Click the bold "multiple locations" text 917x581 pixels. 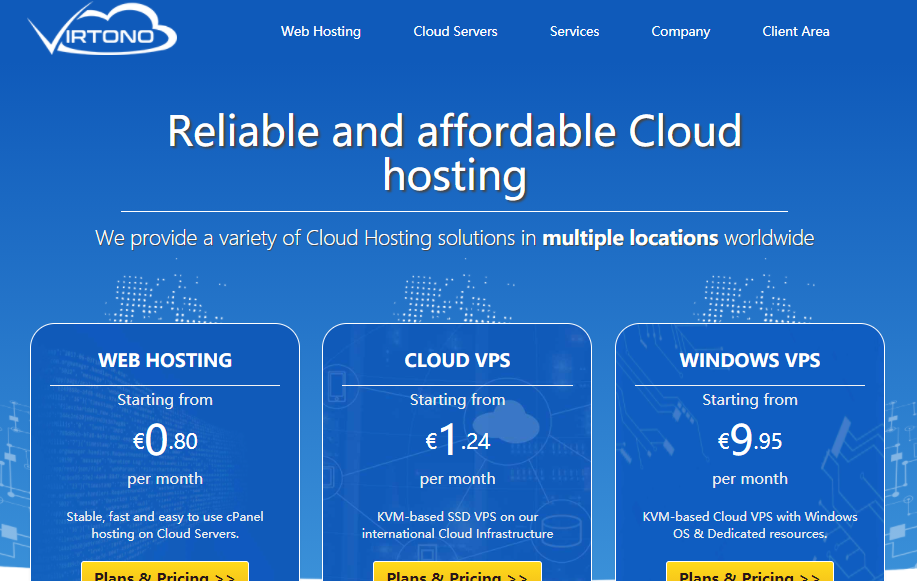[630, 238]
